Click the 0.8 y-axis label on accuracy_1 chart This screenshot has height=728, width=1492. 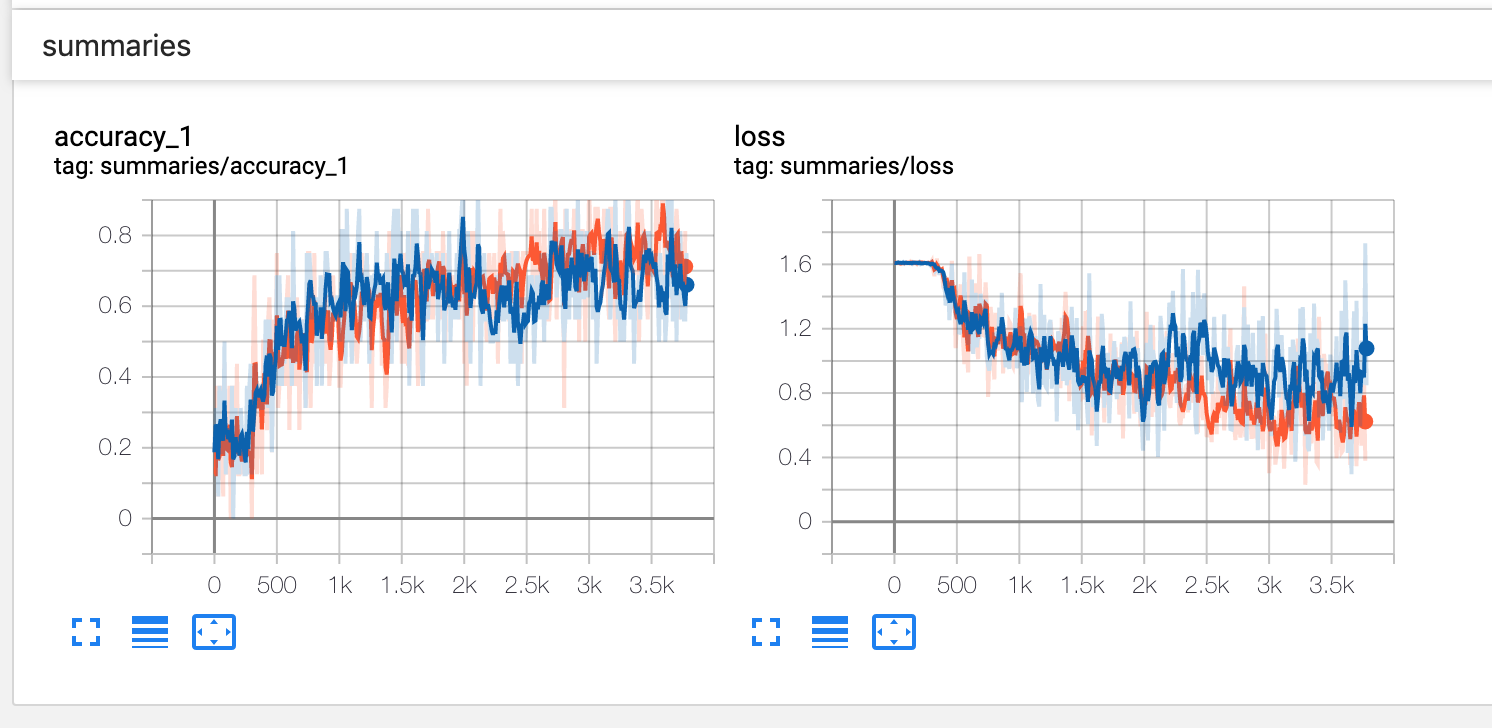click(x=114, y=236)
